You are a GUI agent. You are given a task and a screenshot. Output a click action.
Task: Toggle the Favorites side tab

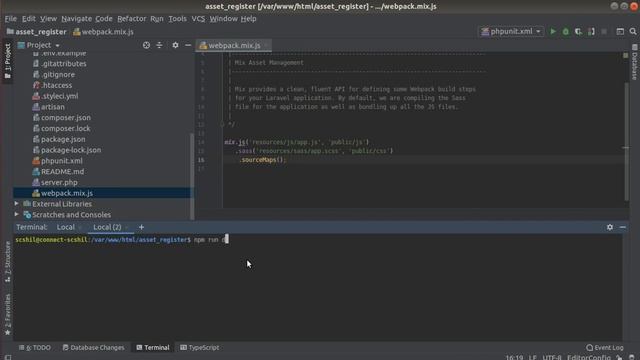pyautogui.click(x=7, y=315)
